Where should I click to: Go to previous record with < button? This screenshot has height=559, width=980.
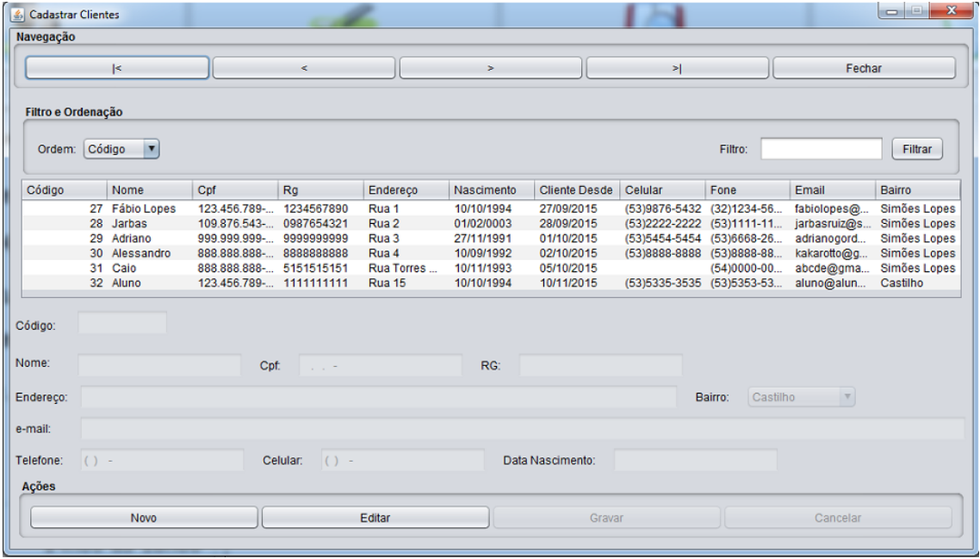(304, 68)
